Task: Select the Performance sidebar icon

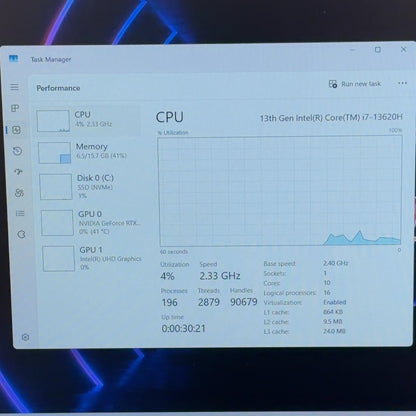Action: click(16, 130)
